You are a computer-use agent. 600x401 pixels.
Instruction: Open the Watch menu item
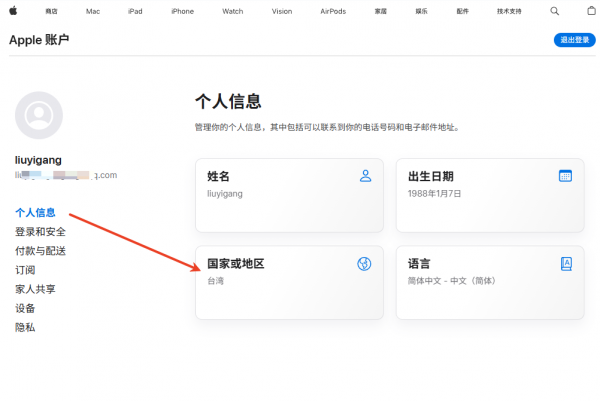pyautogui.click(x=233, y=11)
